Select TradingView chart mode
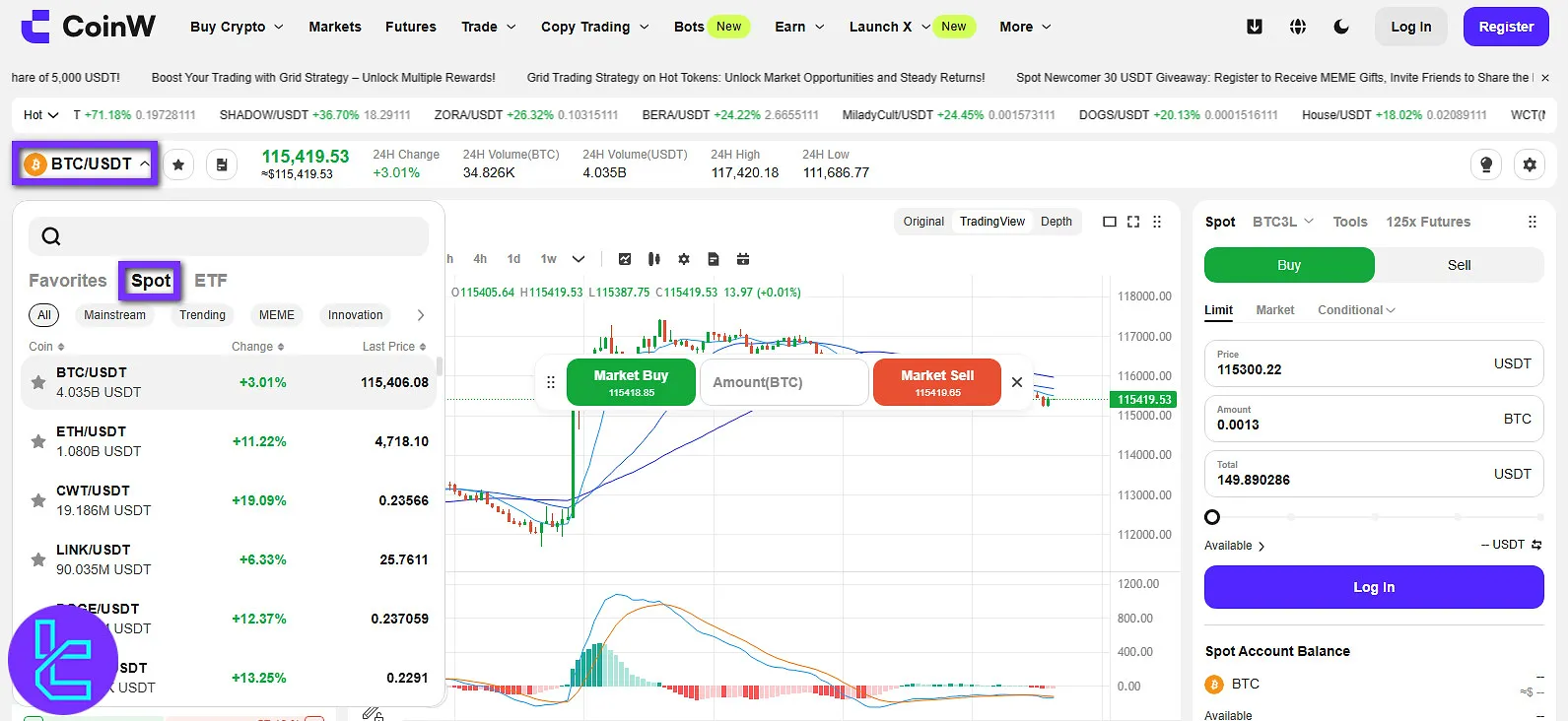1568x721 pixels. [992, 222]
